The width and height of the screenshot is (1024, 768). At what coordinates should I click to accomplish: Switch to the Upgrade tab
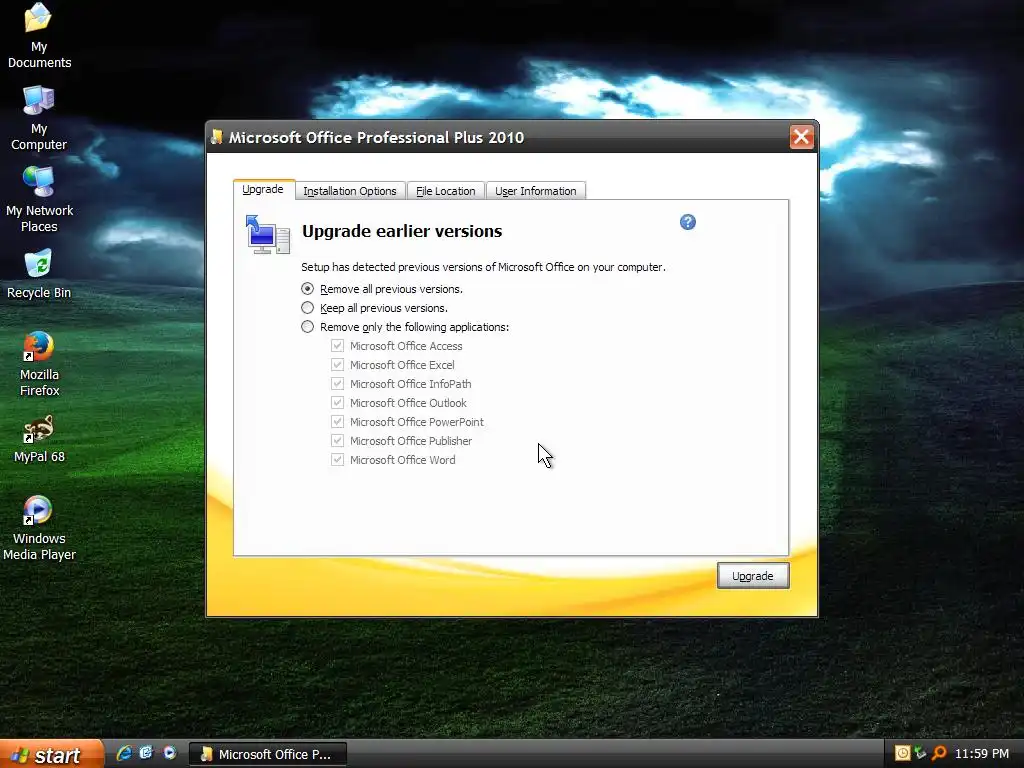click(x=263, y=189)
